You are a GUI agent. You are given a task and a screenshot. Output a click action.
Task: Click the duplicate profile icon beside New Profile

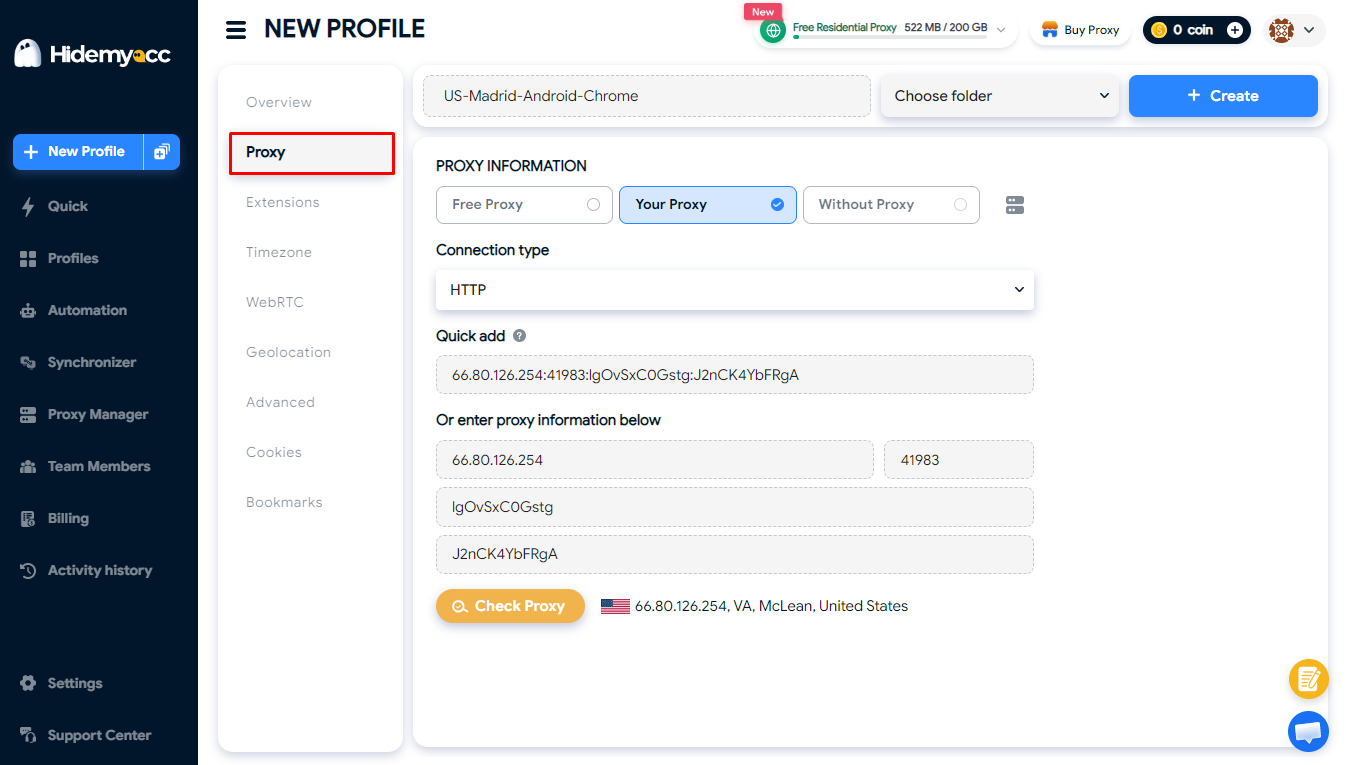point(162,152)
